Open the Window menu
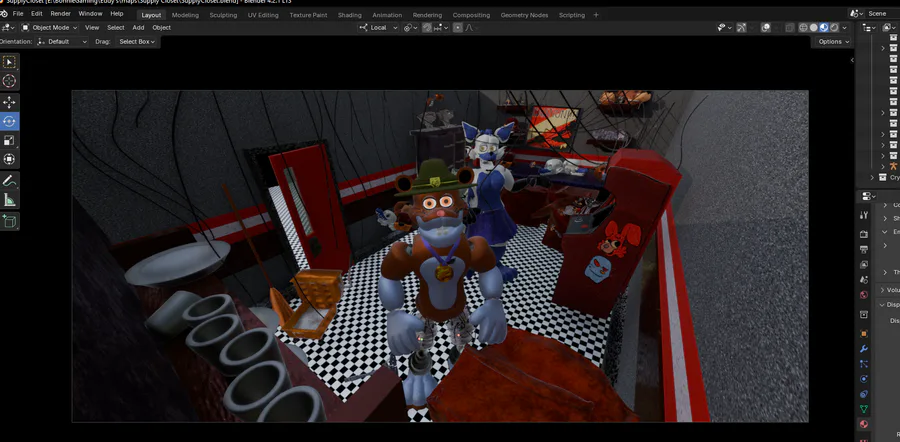The width and height of the screenshot is (900, 442). point(90,14)
